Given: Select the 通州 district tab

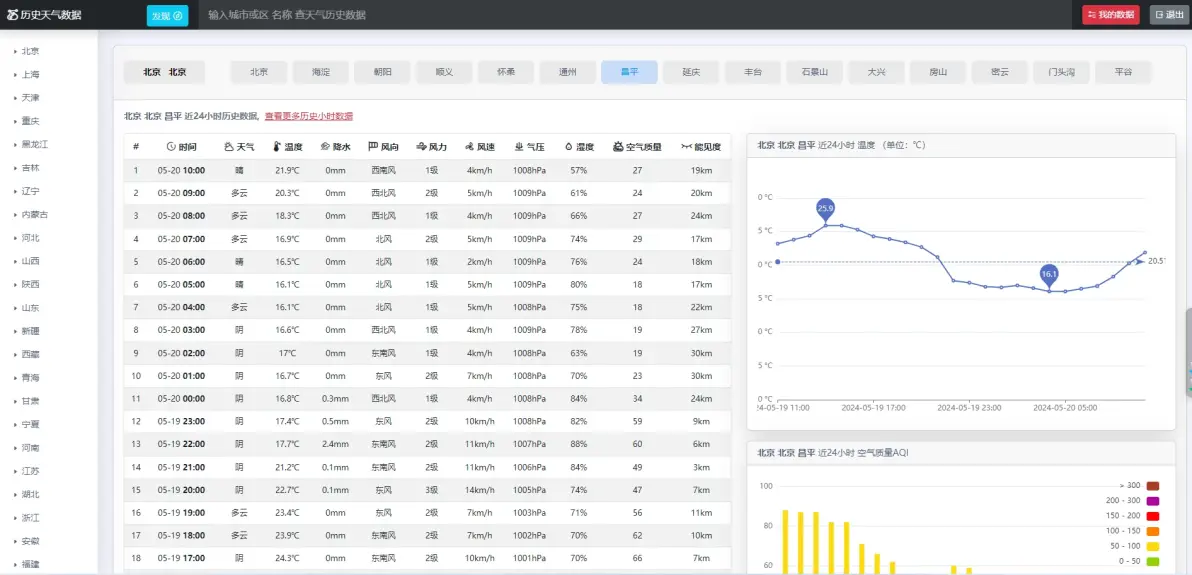Looking at the screenshot, I should point(568,72).
